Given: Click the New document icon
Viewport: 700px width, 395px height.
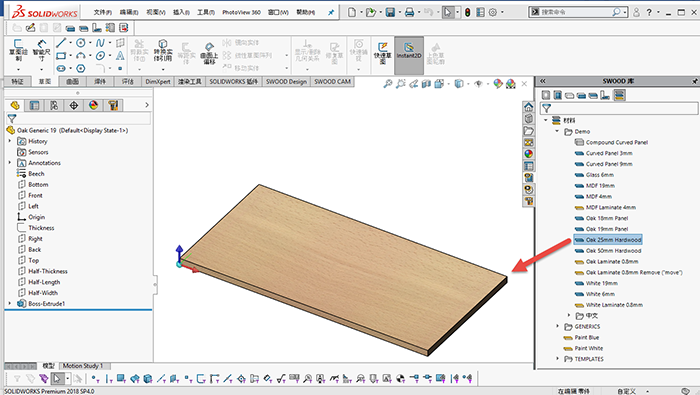Looking at the screenshot, I should click(352, 12).
